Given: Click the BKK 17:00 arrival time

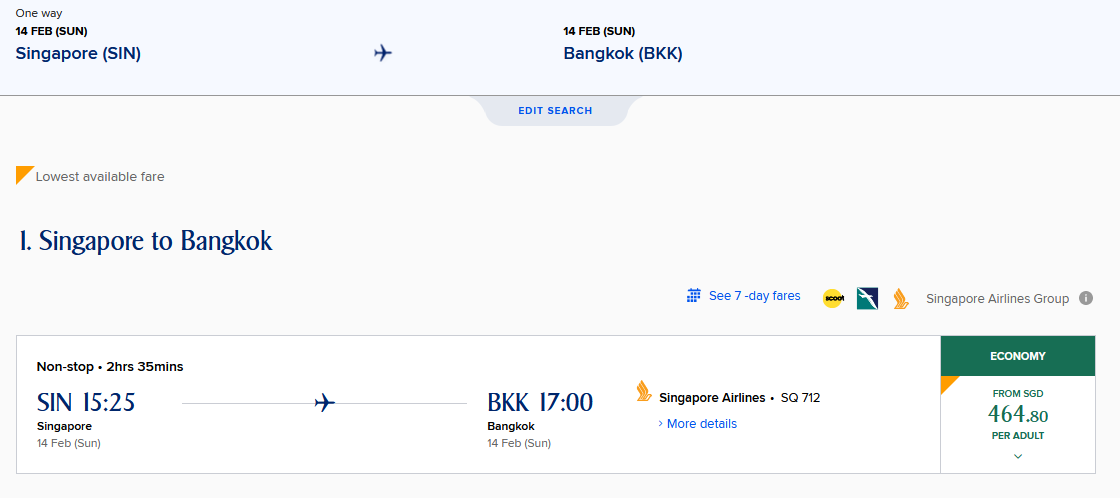Looking at the screenshot, I should coord(540,402).
